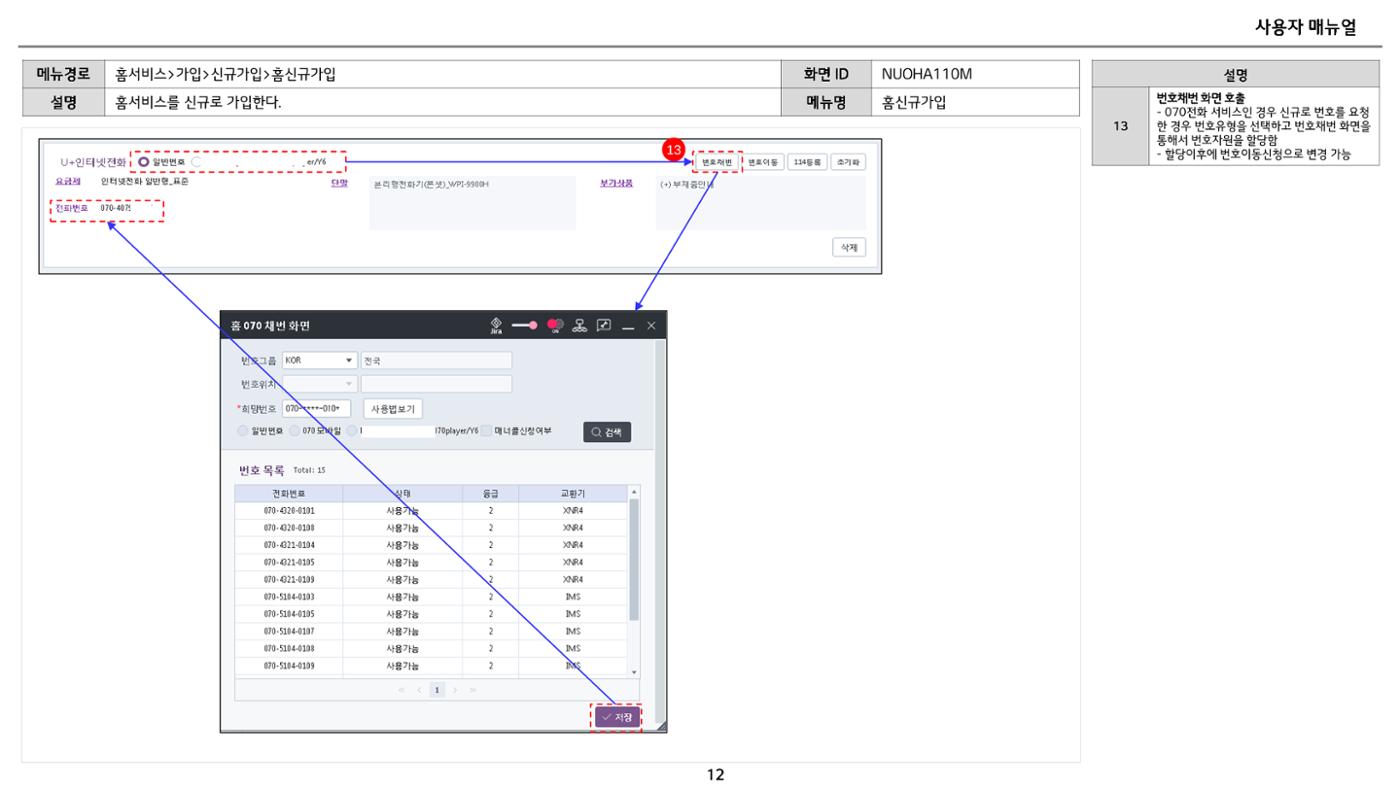Click the Jira icon in dialog title bar

496,325
